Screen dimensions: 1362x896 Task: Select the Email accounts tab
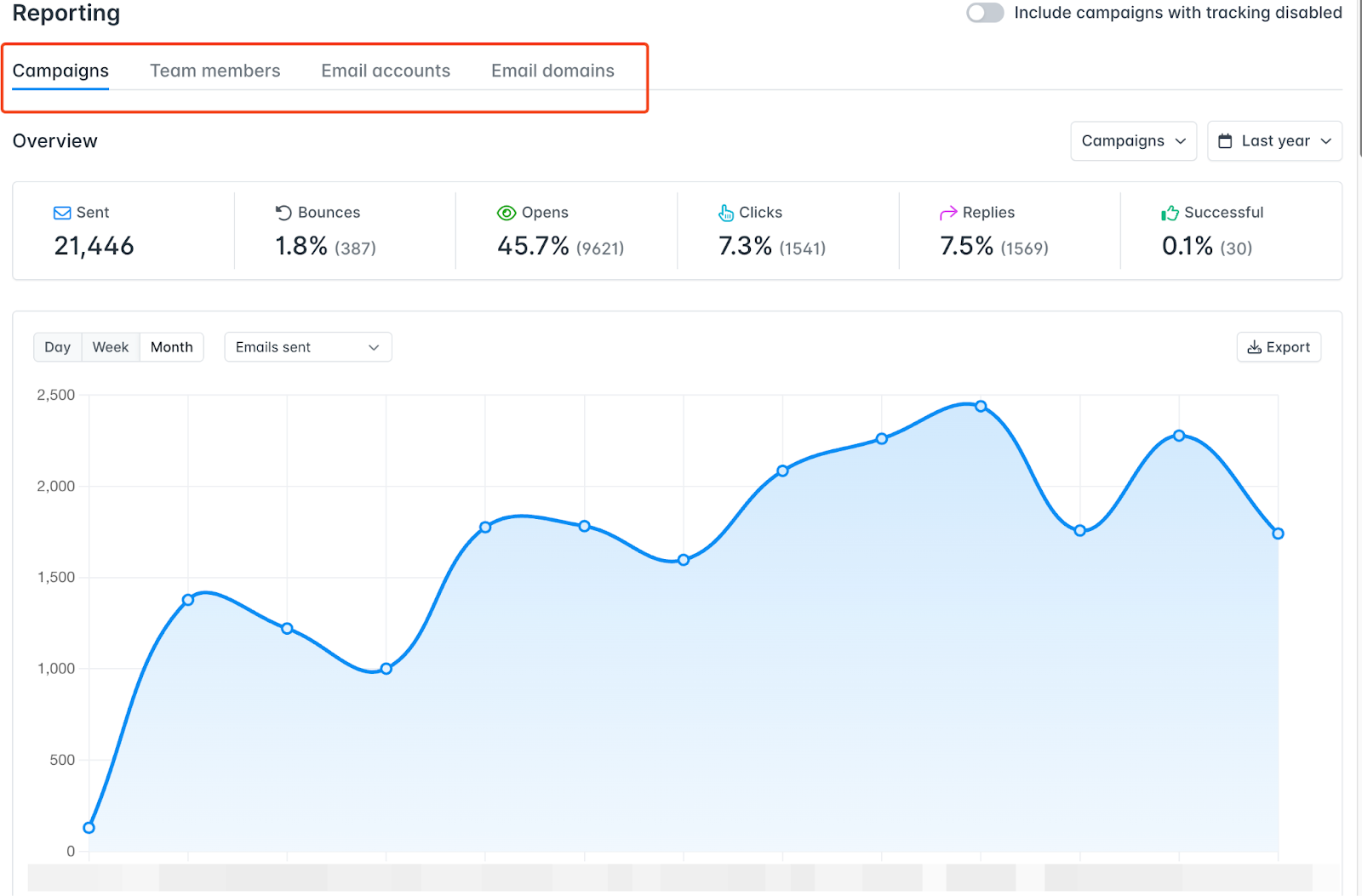pyautogui.click(x=386, y=71)
